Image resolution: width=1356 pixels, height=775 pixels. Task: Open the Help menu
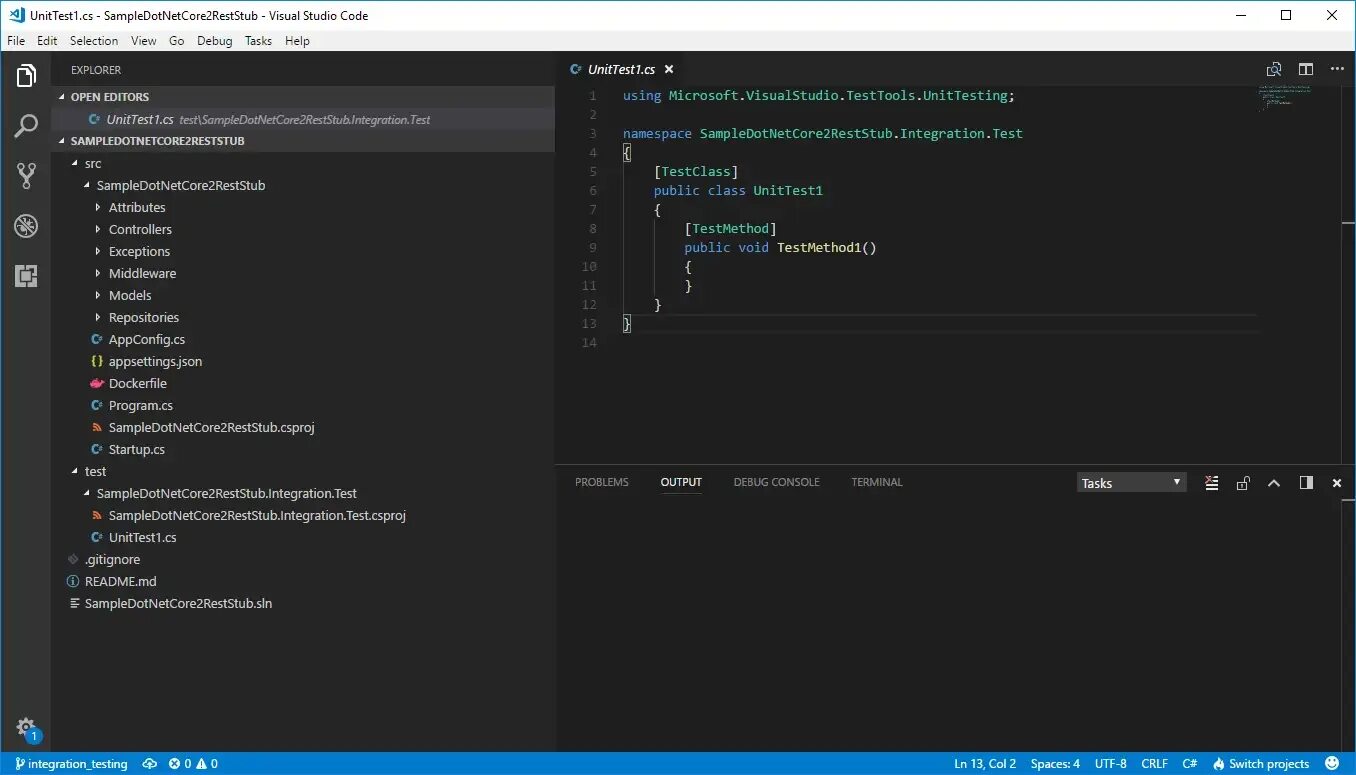pos(297,41)
